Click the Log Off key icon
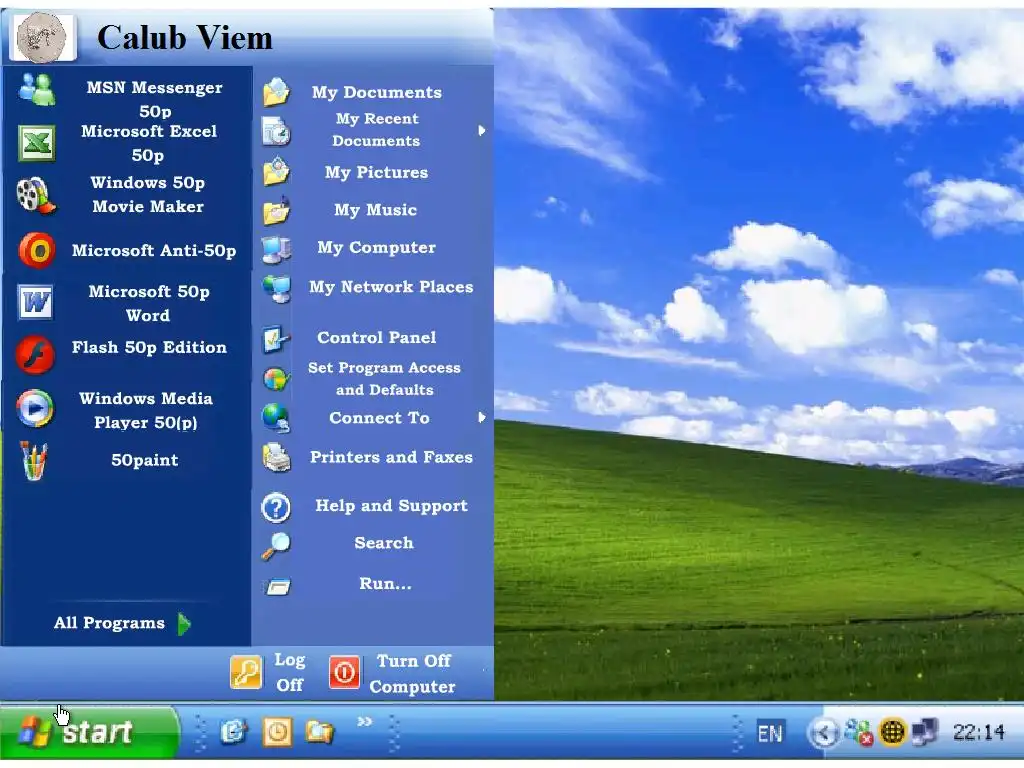Image resolution: width=1024 pixels, height=768 pixels. pos(246,672)
